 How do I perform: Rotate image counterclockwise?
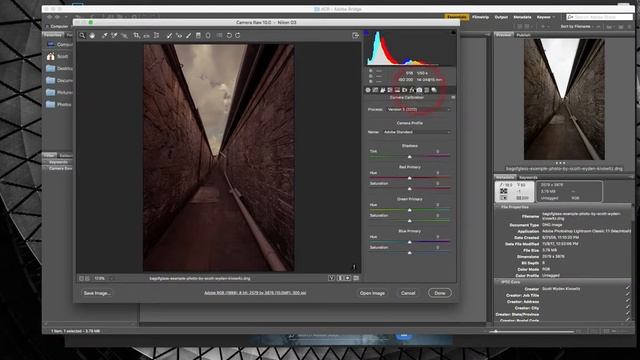(229, 36)
